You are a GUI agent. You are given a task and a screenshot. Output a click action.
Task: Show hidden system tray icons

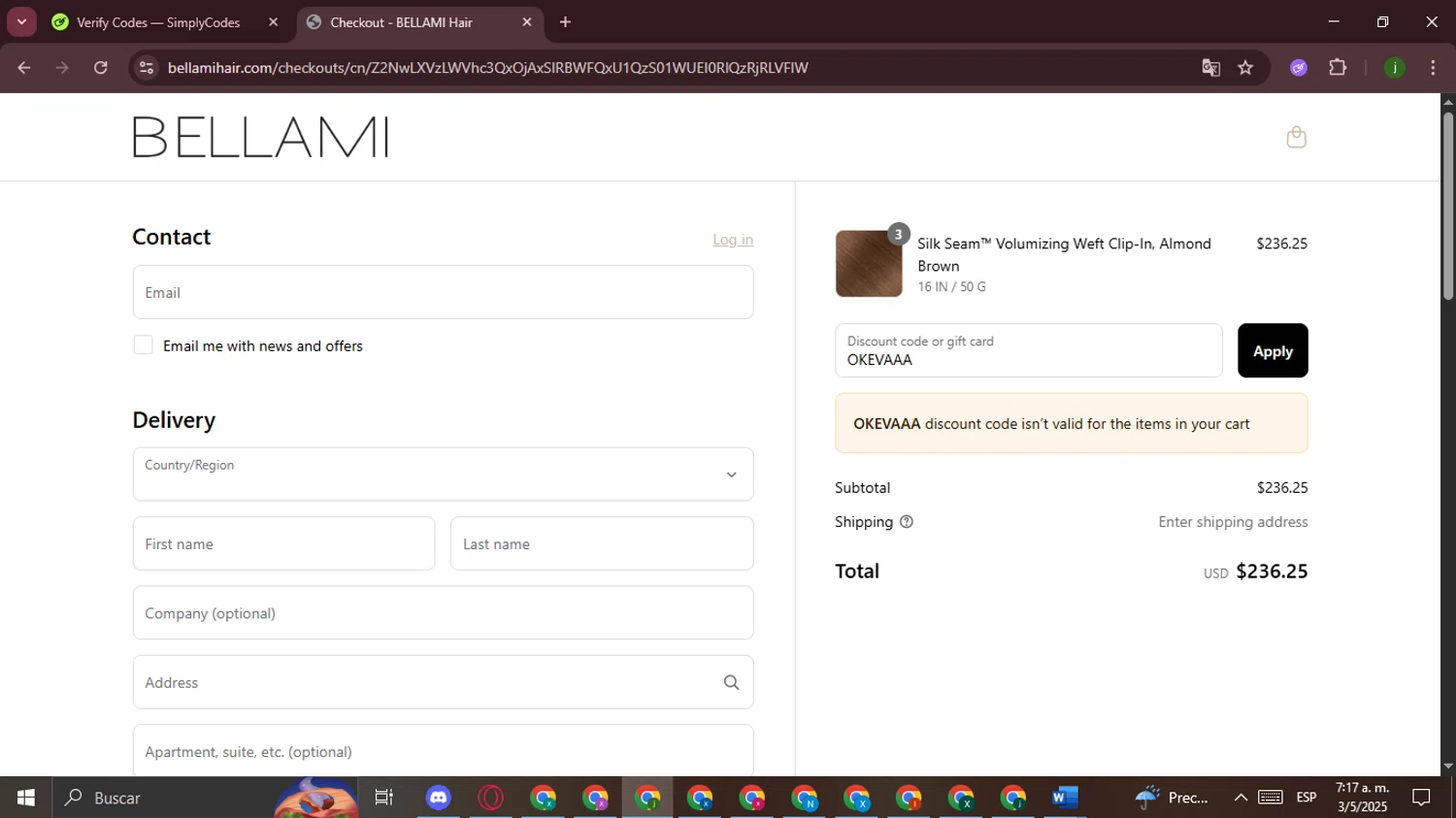(x=1241, y=798)
